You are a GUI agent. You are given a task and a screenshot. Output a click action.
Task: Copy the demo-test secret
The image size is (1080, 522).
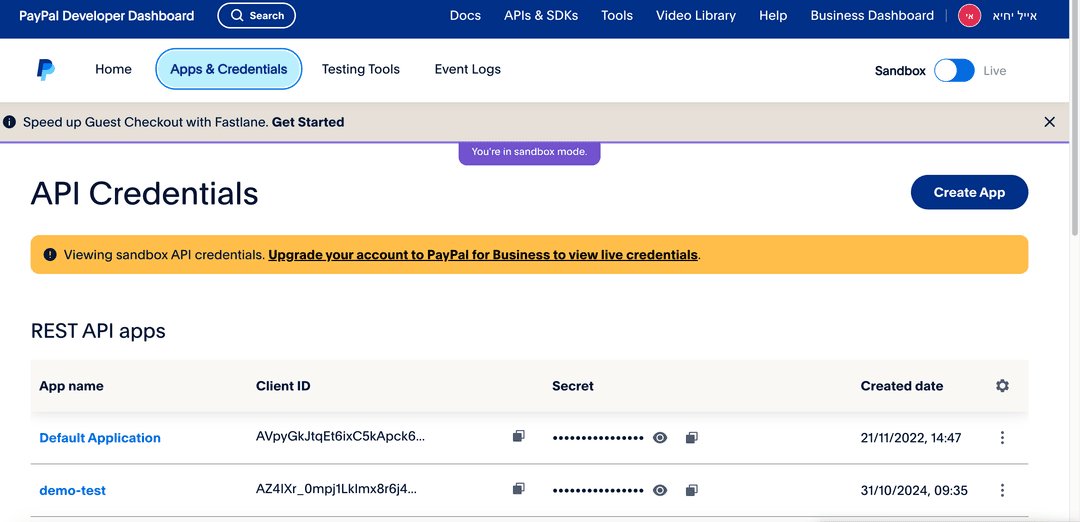click(691, 490)
